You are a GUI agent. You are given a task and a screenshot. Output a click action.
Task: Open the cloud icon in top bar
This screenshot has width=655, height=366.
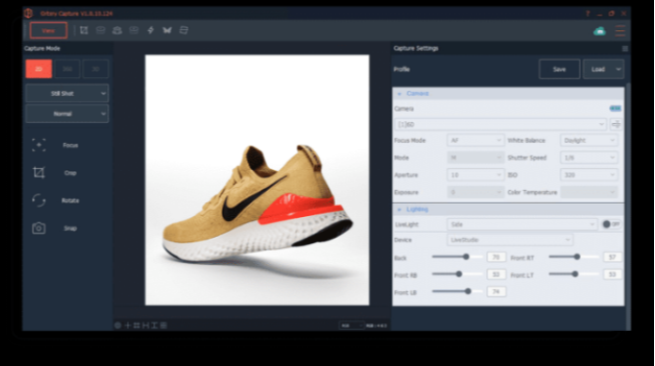(x=599, y=31)
